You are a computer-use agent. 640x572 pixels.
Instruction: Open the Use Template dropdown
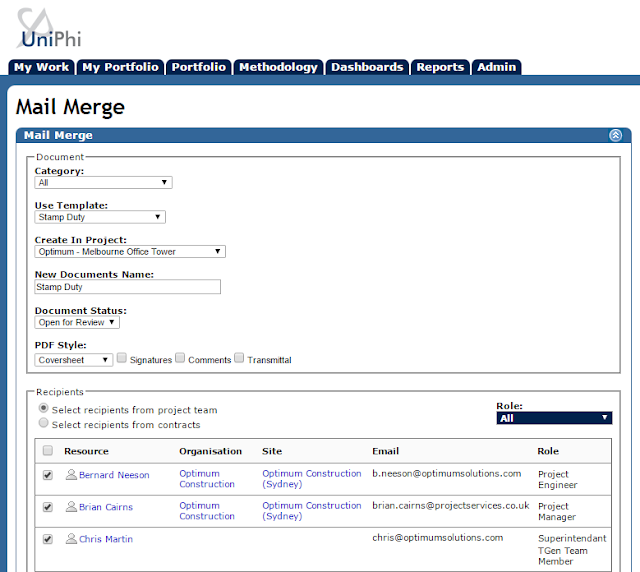coord(100,217)
